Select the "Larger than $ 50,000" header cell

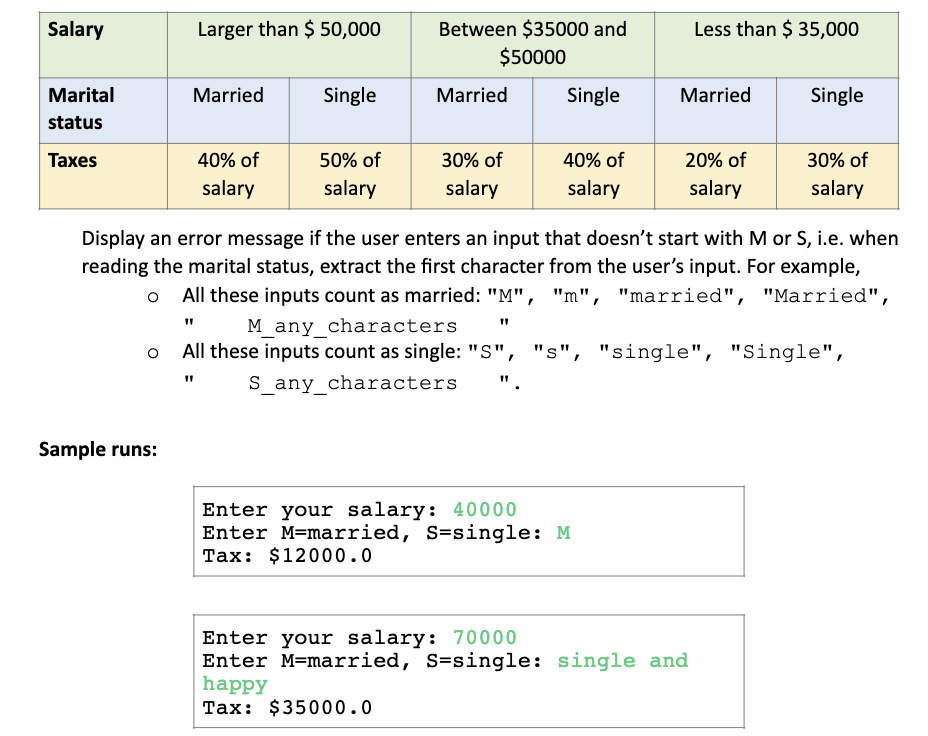[x=289, y=45]
